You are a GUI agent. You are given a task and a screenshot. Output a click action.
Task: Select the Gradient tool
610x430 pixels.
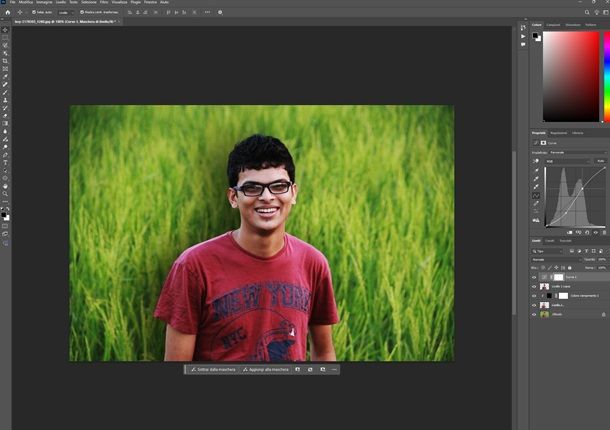pos(5,123)
